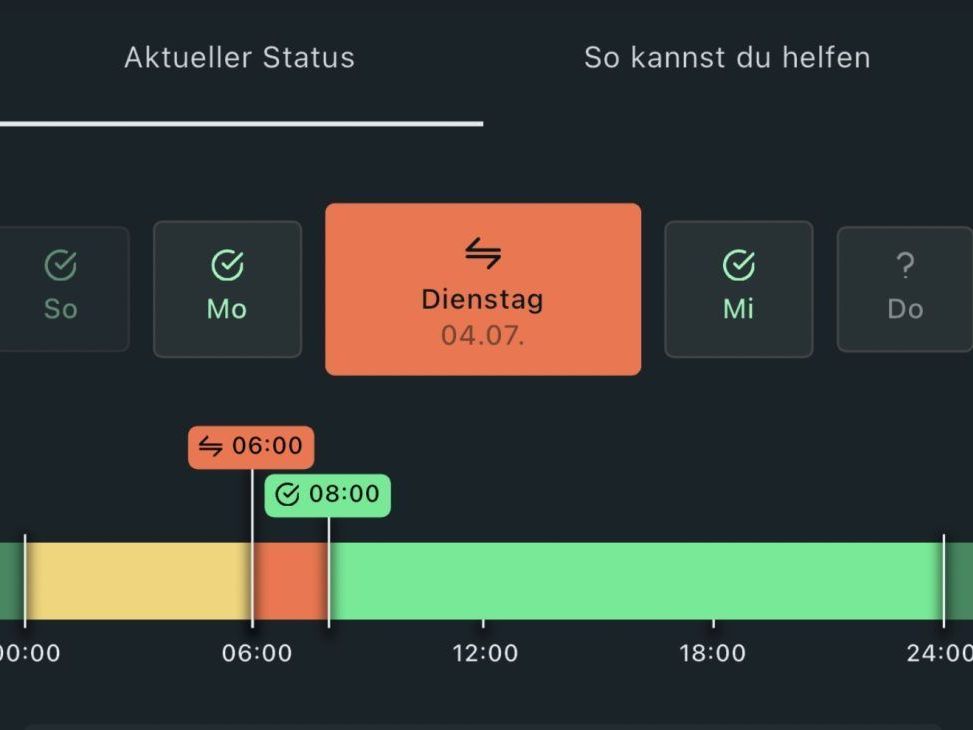Choose the Do day card

pos(904,289)
